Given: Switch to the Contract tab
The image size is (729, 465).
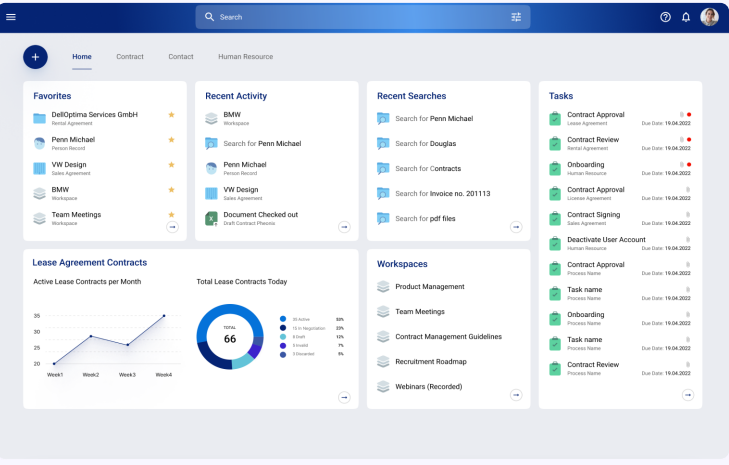Looking at the screenshot, I should (x=130, y=57).
